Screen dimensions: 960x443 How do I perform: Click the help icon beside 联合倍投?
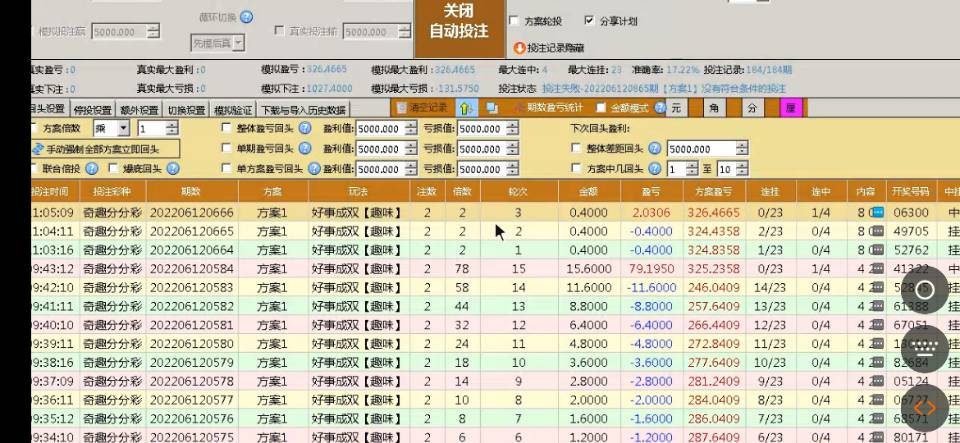click(x=92, y=169)
